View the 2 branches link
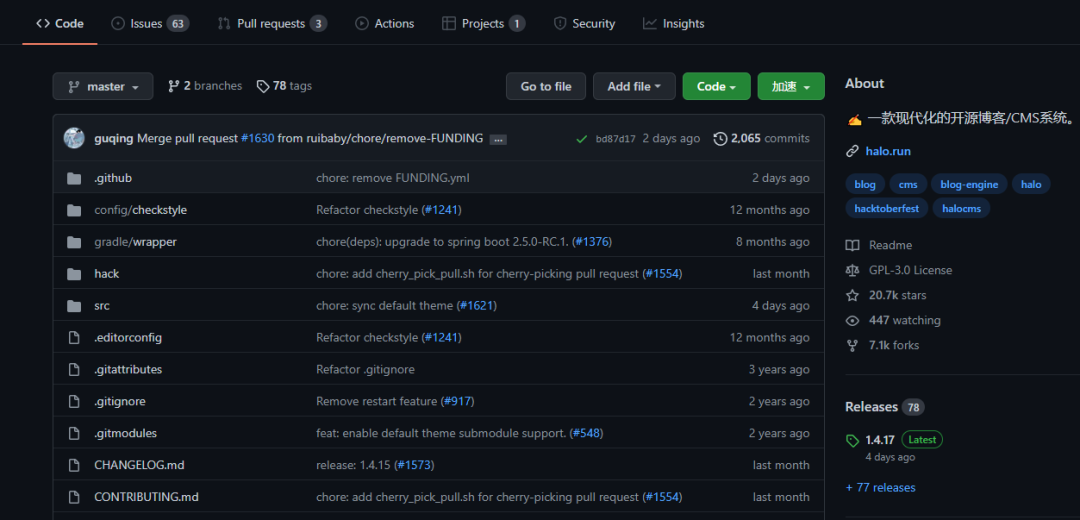This screenshot has width=1080, height=520. 205,86
